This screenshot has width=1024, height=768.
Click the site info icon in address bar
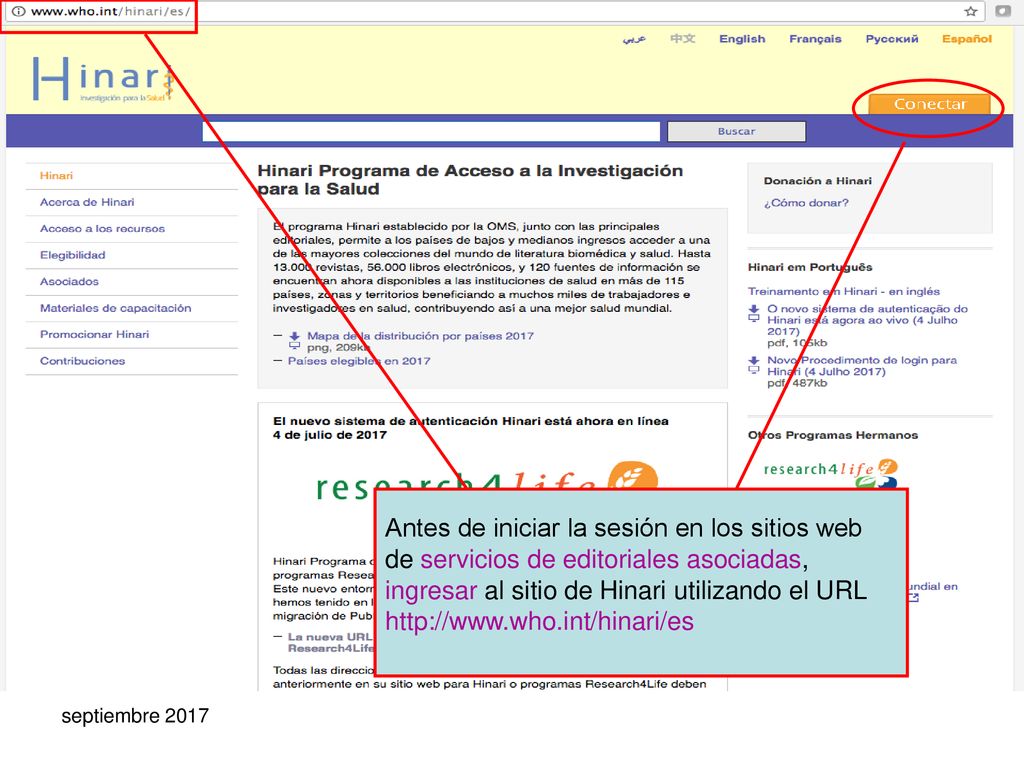pyautogui.click(x=18, y=11)
